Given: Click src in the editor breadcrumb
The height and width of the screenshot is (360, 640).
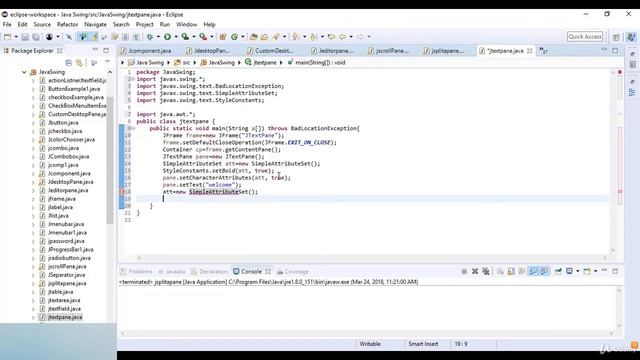Looking at the screenshot, I should pyautogui.click(x=186, y=62).
